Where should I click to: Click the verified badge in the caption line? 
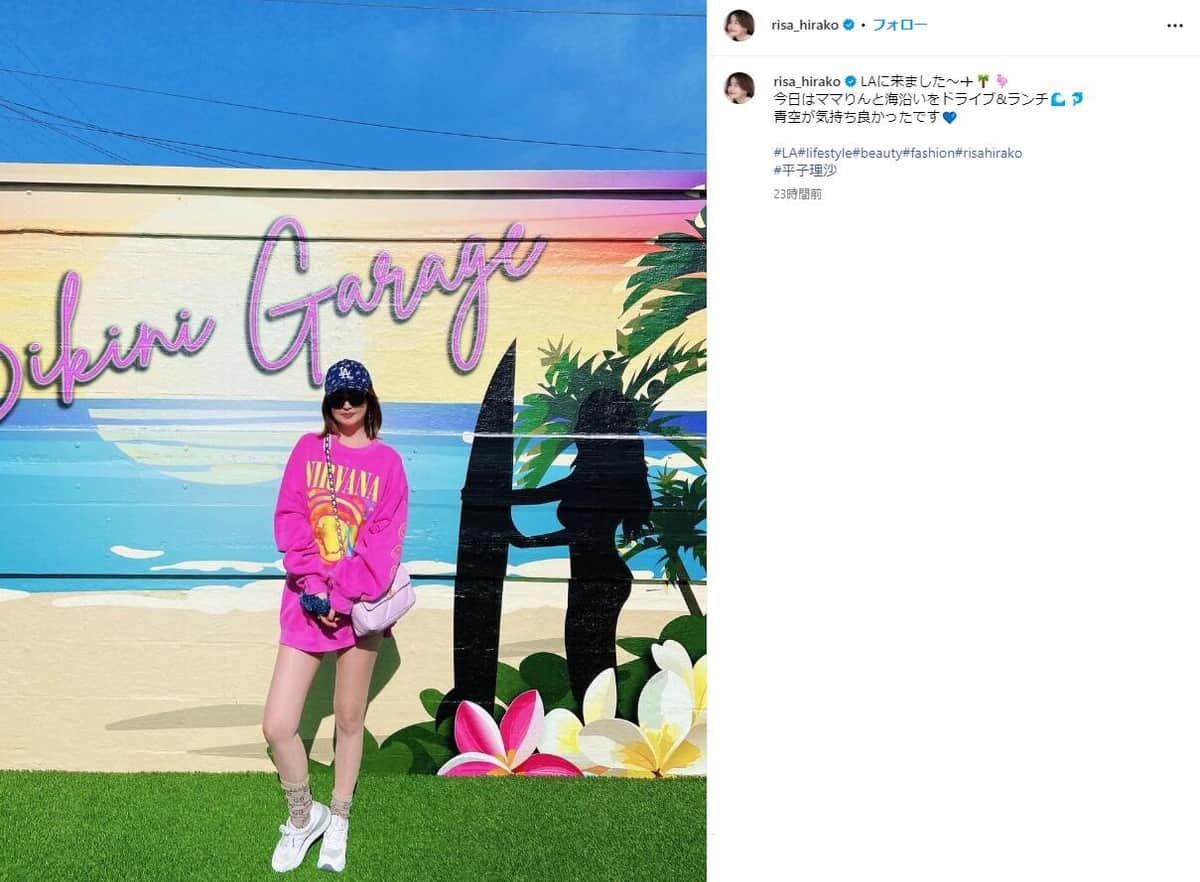(x=849, y=80)
